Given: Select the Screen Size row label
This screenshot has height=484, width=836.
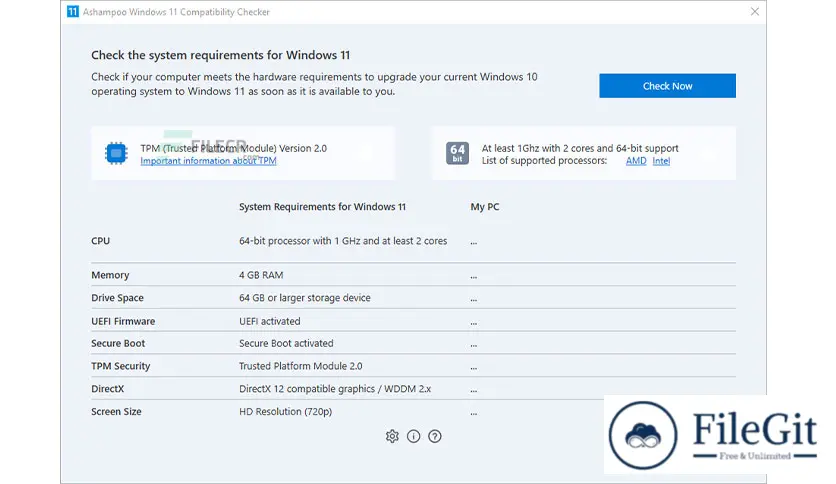Looking at the screenshot, I should point(116,412).
